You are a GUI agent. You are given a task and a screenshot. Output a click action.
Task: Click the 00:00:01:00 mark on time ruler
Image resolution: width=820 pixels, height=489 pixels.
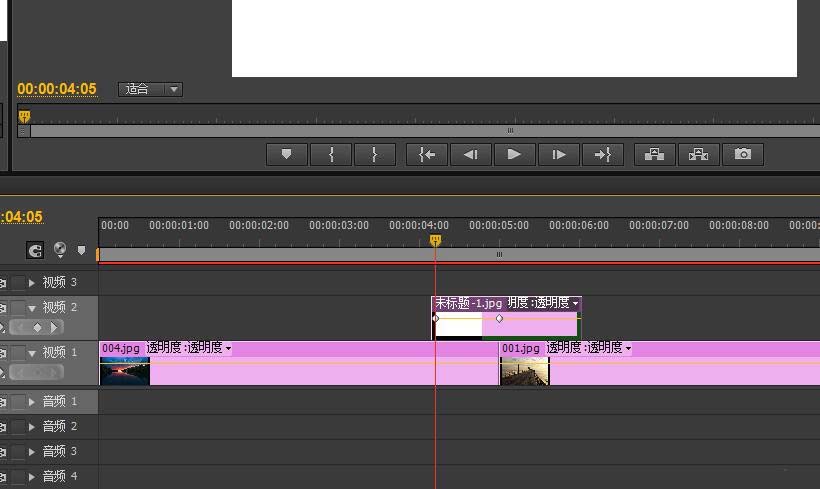click(179, 225)
